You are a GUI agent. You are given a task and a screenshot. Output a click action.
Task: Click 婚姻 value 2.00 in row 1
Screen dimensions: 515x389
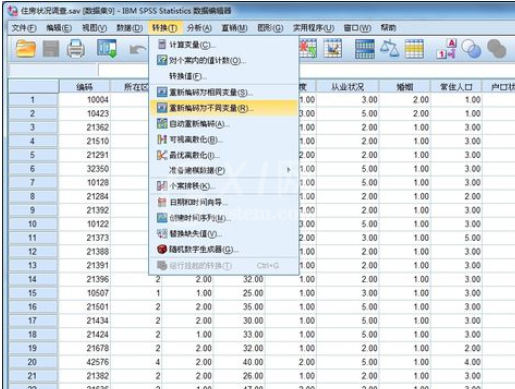pyautogui.click(x=405, y=100)
